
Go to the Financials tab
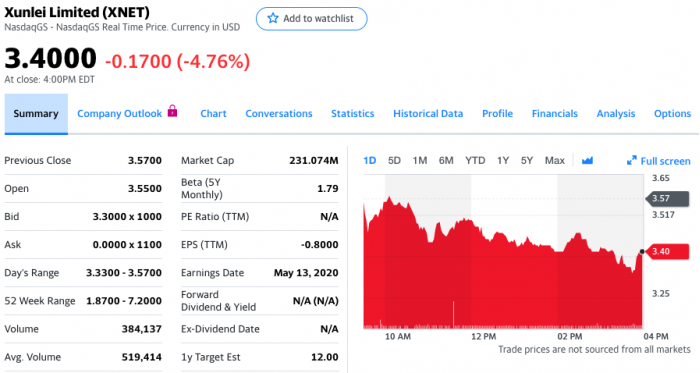(554, 114)
